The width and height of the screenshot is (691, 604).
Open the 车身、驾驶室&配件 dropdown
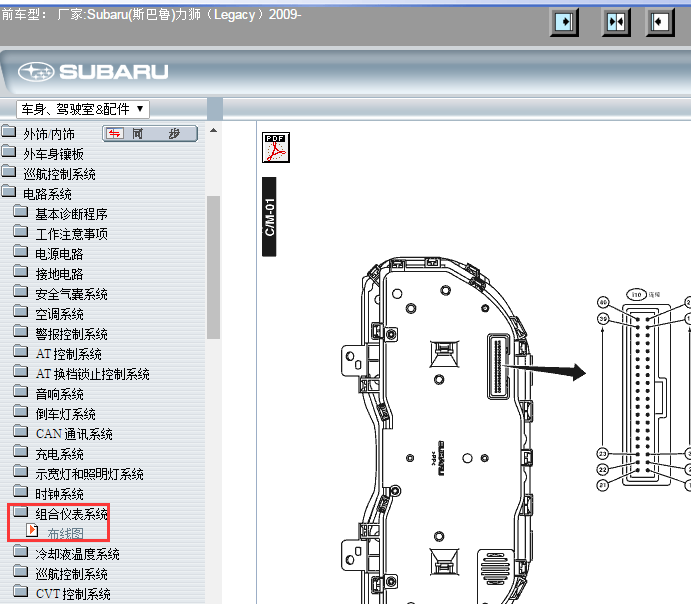(x=83, y=109)
